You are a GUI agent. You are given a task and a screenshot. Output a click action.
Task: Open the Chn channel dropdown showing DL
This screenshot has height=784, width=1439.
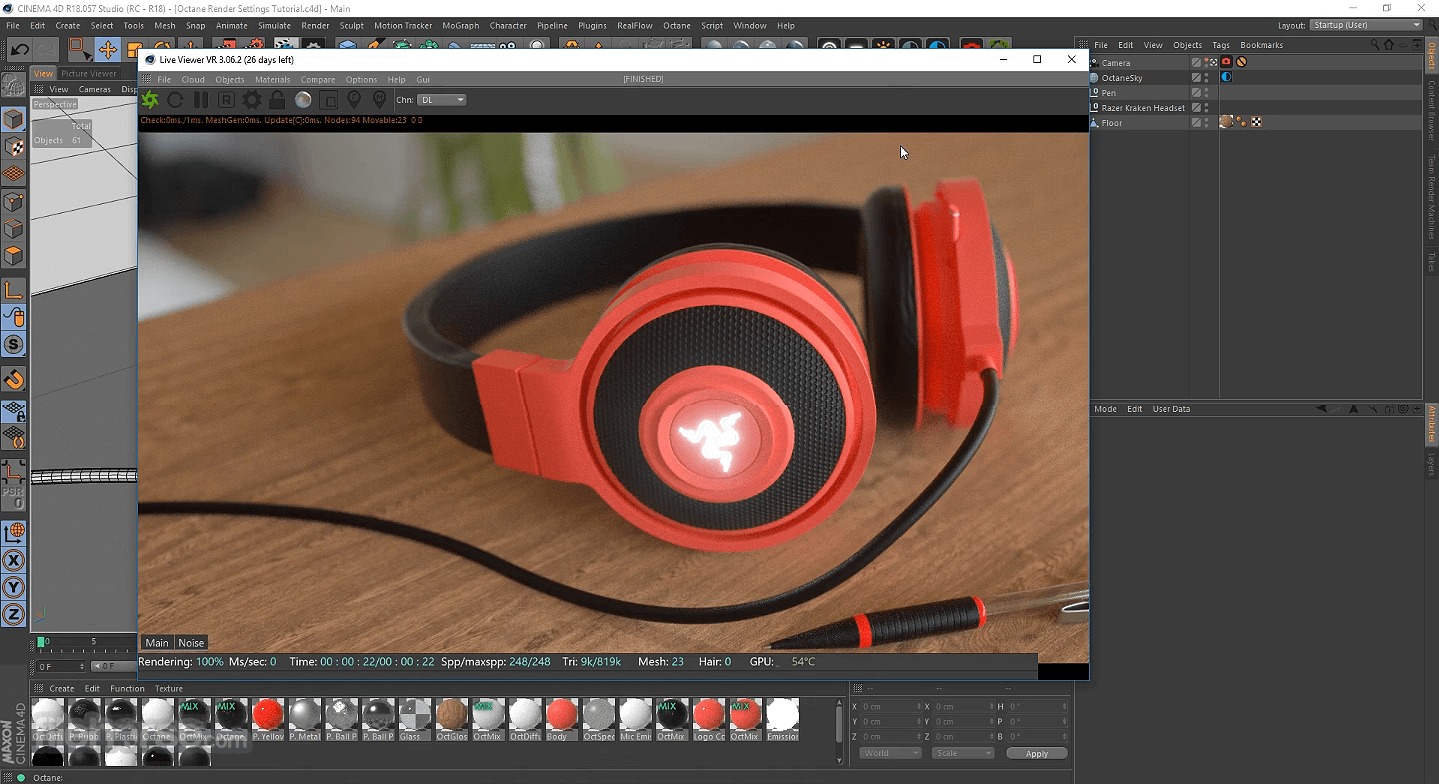pos(442,100)
